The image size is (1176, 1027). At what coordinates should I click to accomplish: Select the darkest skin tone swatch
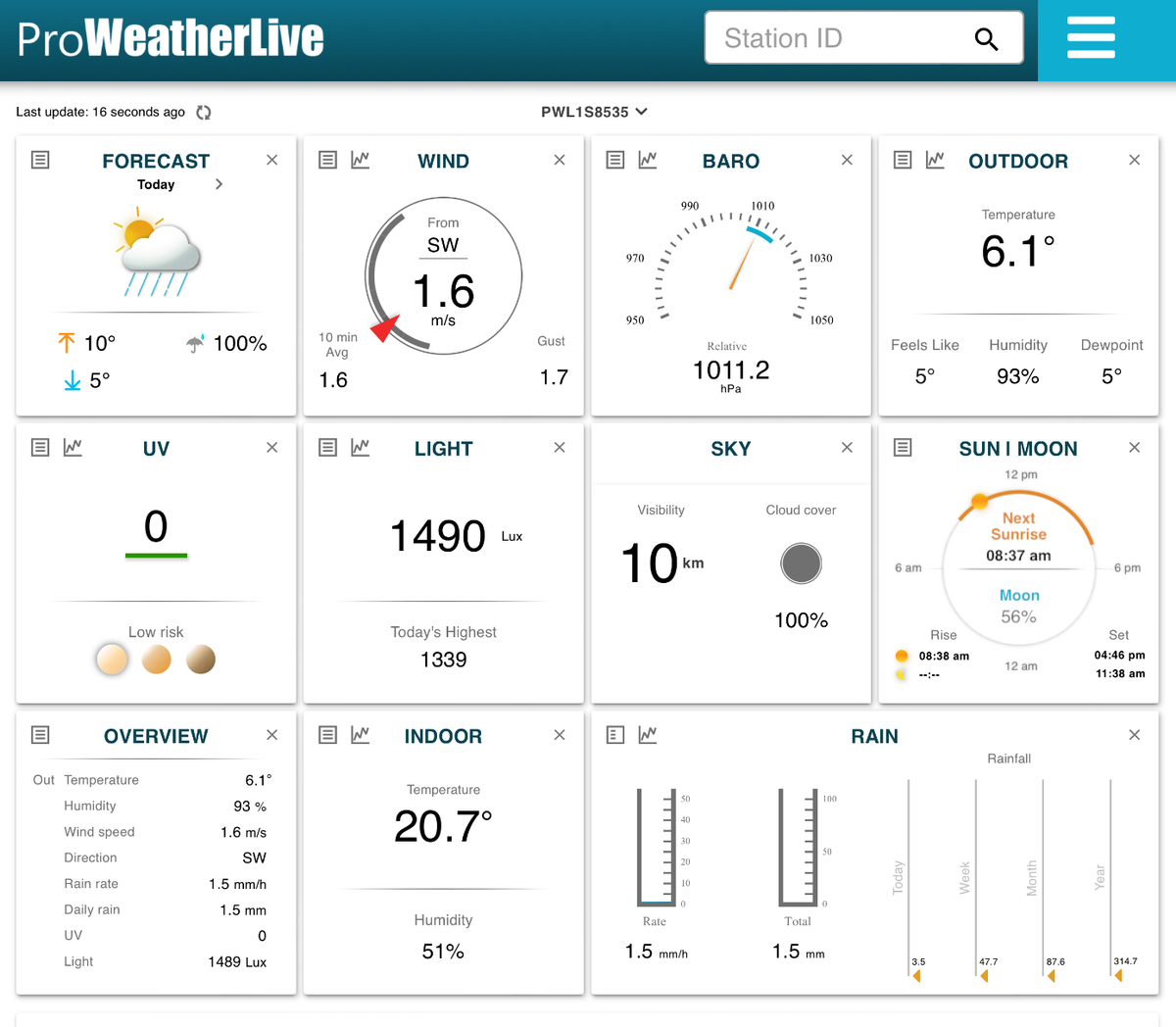point(201,660)
